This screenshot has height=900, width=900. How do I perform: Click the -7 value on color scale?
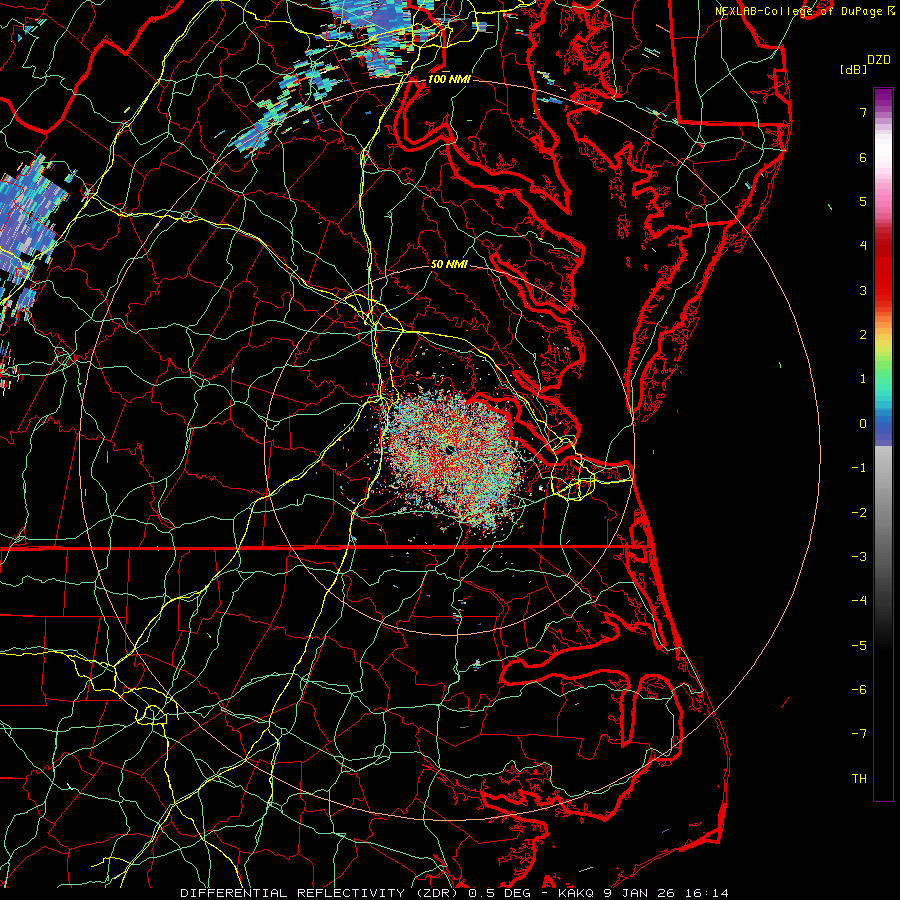click(x=859, y=734)
